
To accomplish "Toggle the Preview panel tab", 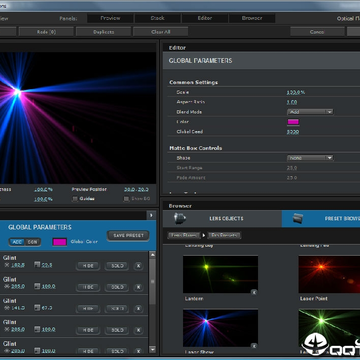I will coord(110,18).
